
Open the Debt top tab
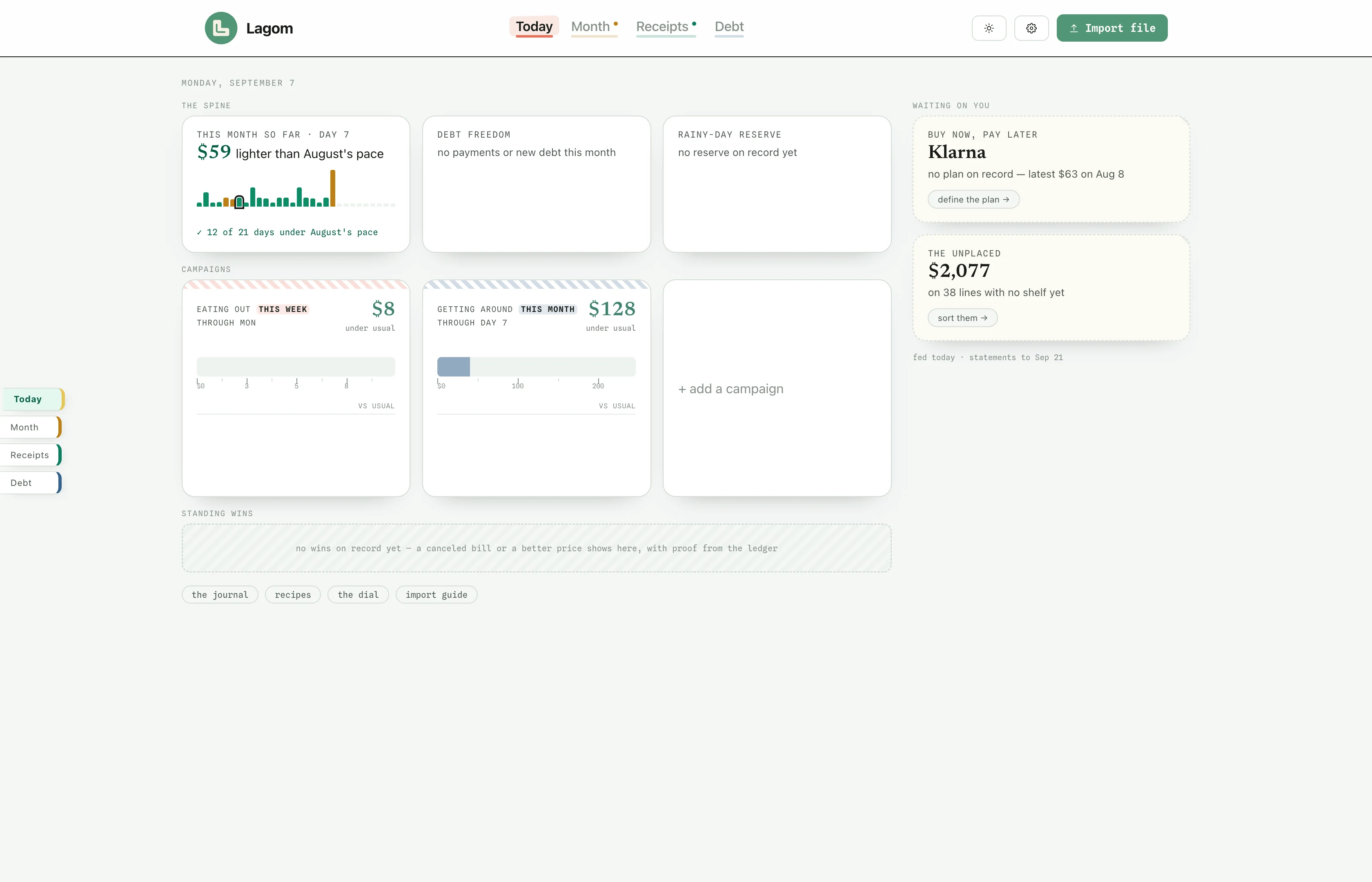click(729, 27)
